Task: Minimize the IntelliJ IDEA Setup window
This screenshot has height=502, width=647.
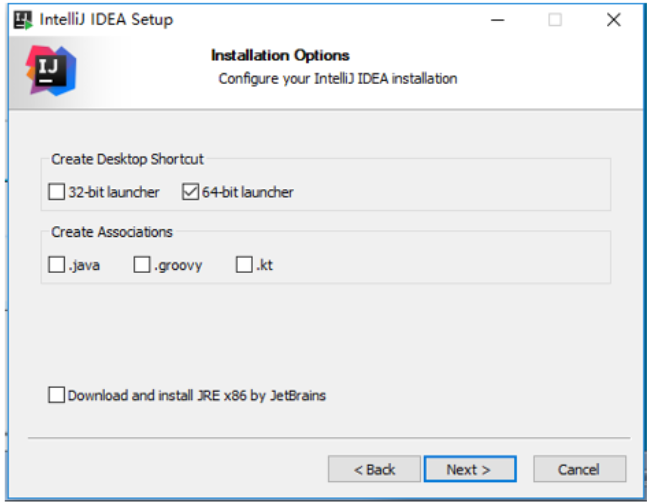Action: [498, 20]
